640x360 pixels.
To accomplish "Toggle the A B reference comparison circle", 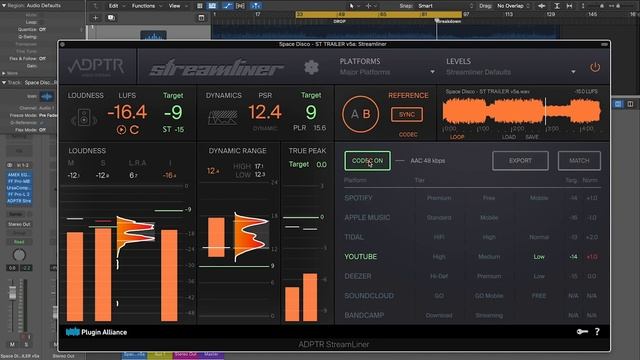I will (x=360, y=114).
